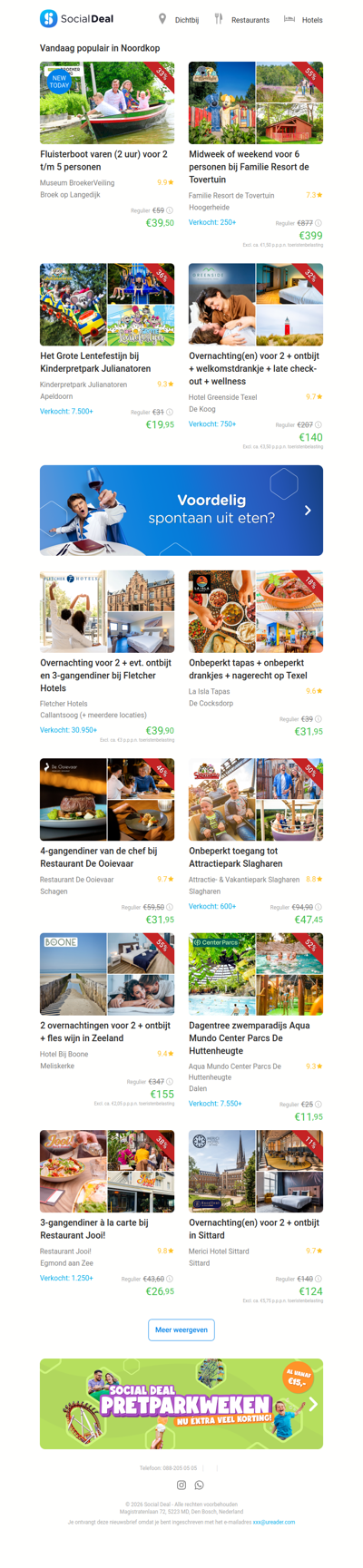
Task: Open Fluisterboot varen deal title
Action: tap(103, 161)
